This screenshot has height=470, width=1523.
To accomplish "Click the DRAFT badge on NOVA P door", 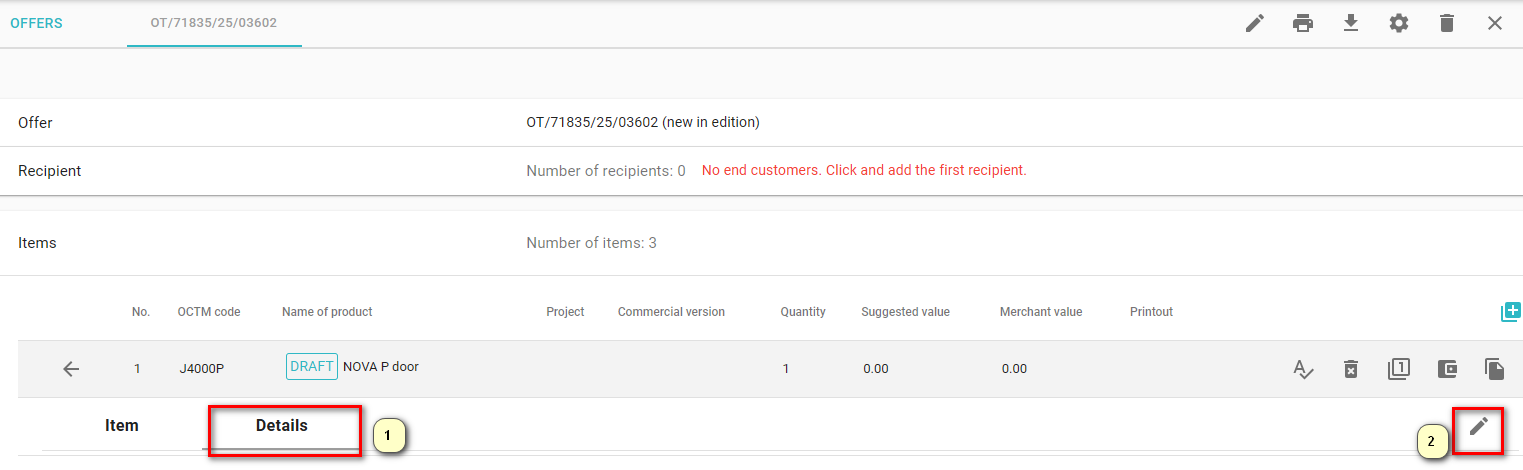I will tap(311, 367).
